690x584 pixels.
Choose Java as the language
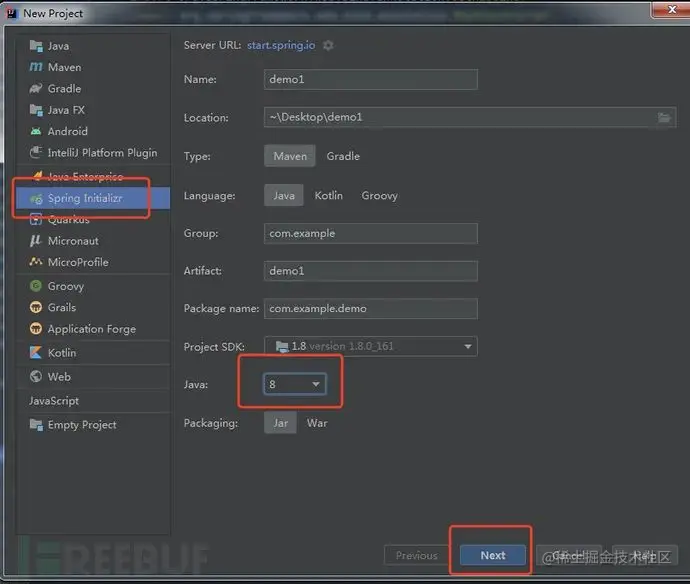(284, 195)
